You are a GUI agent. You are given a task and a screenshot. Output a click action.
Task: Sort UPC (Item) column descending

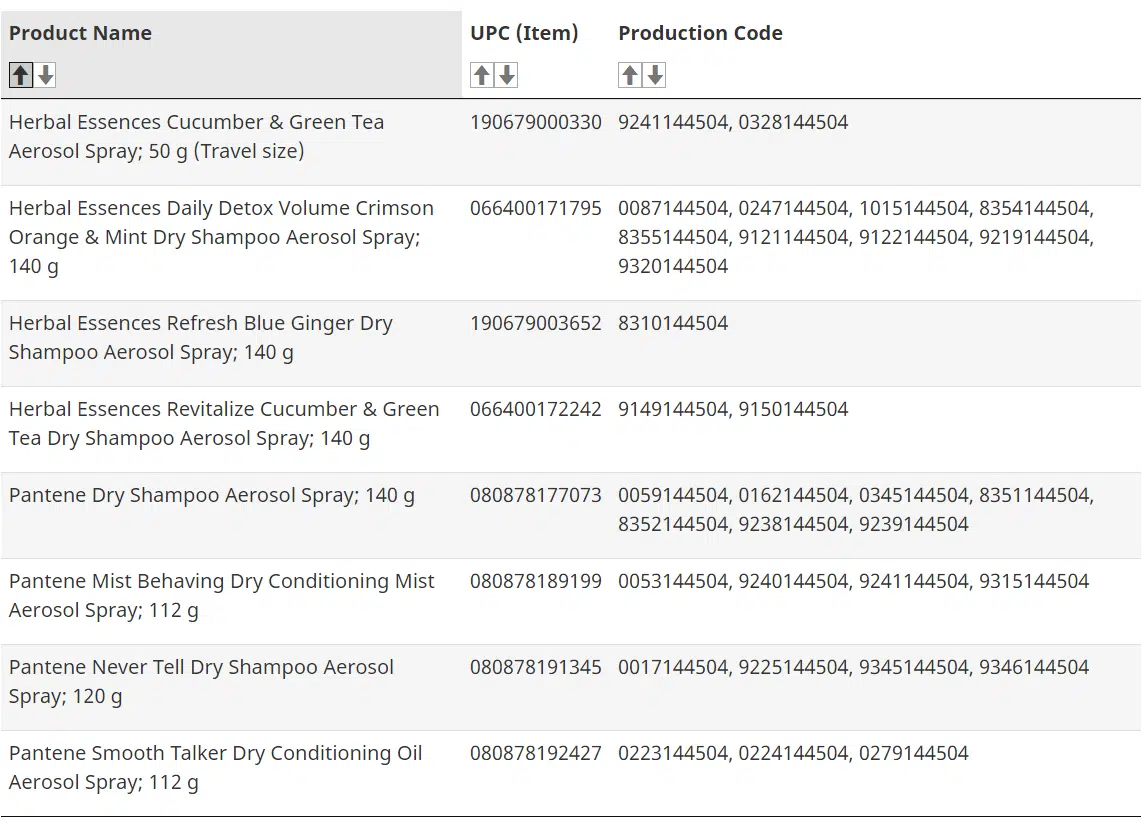507,75
